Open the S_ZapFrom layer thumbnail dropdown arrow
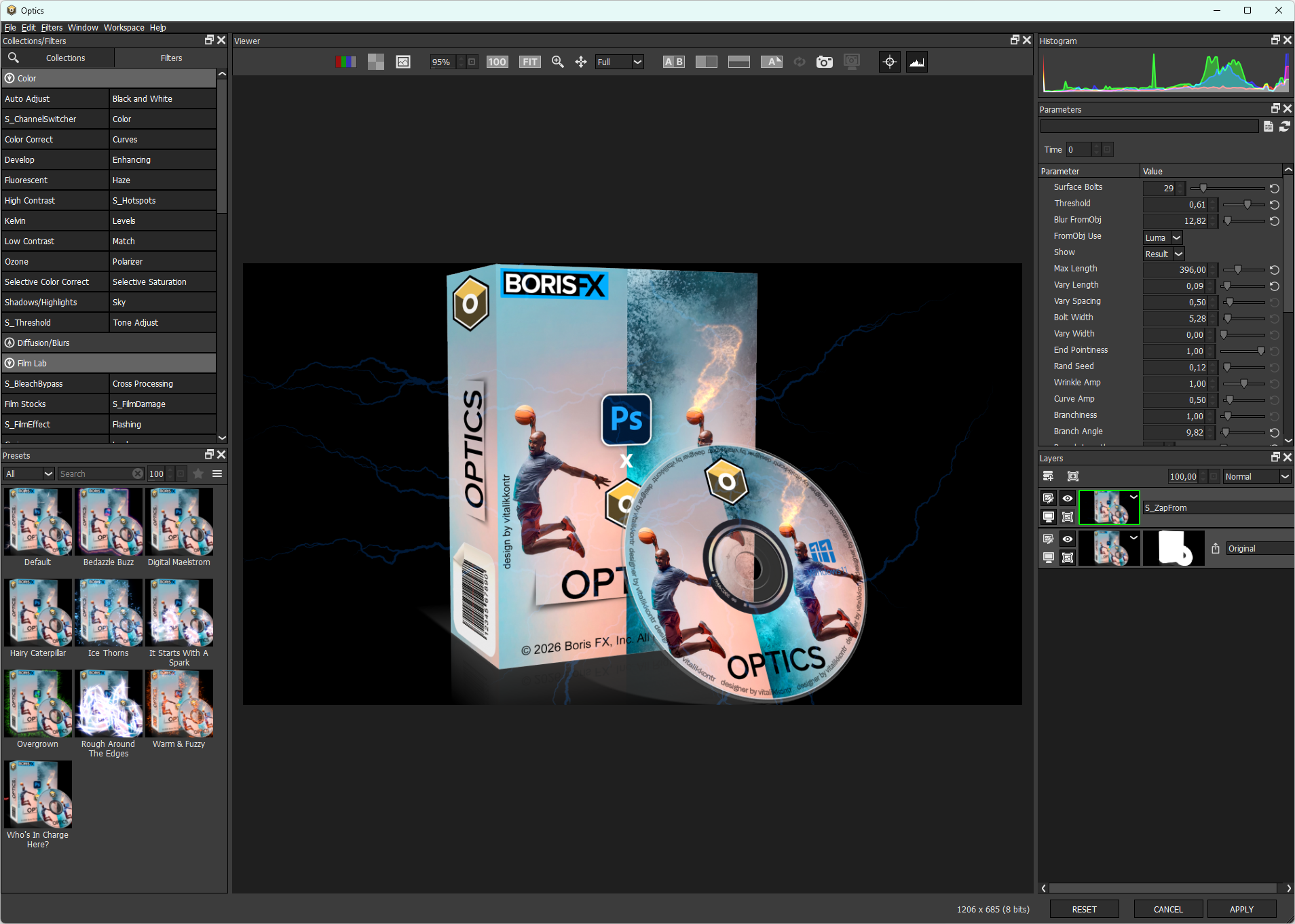 point(1133,497)
